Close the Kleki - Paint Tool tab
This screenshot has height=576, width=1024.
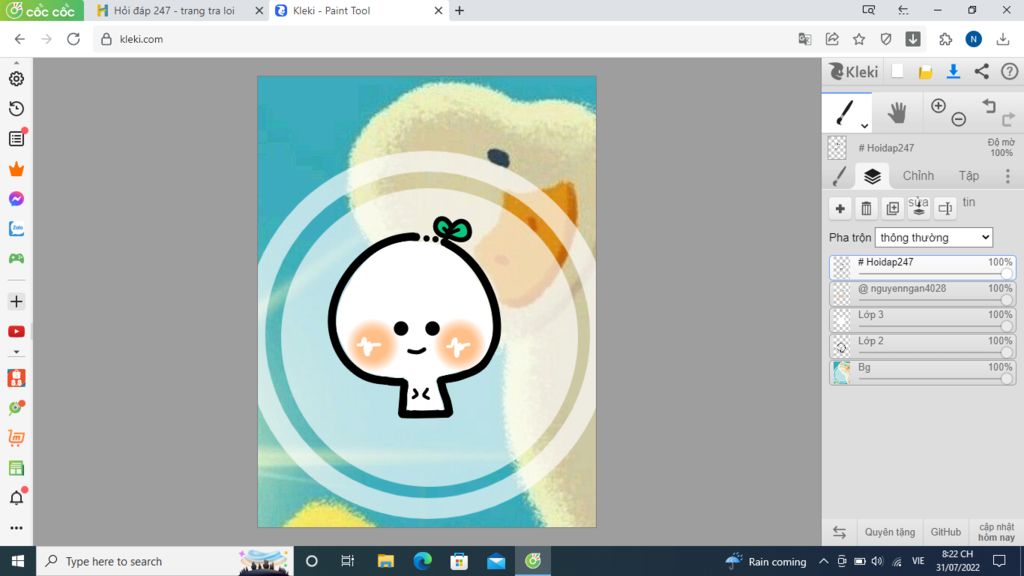pos(438,10)
